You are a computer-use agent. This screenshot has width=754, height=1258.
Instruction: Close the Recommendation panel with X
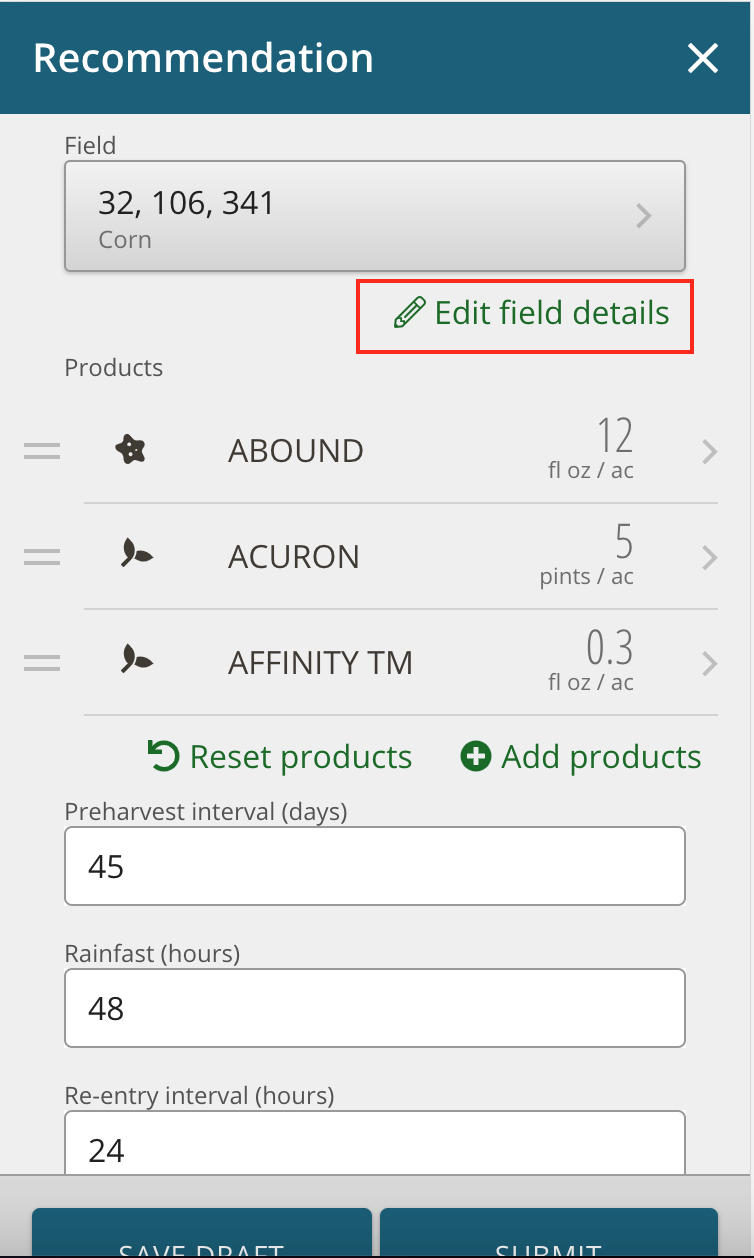pyautogui.click(x=703, y=58)
